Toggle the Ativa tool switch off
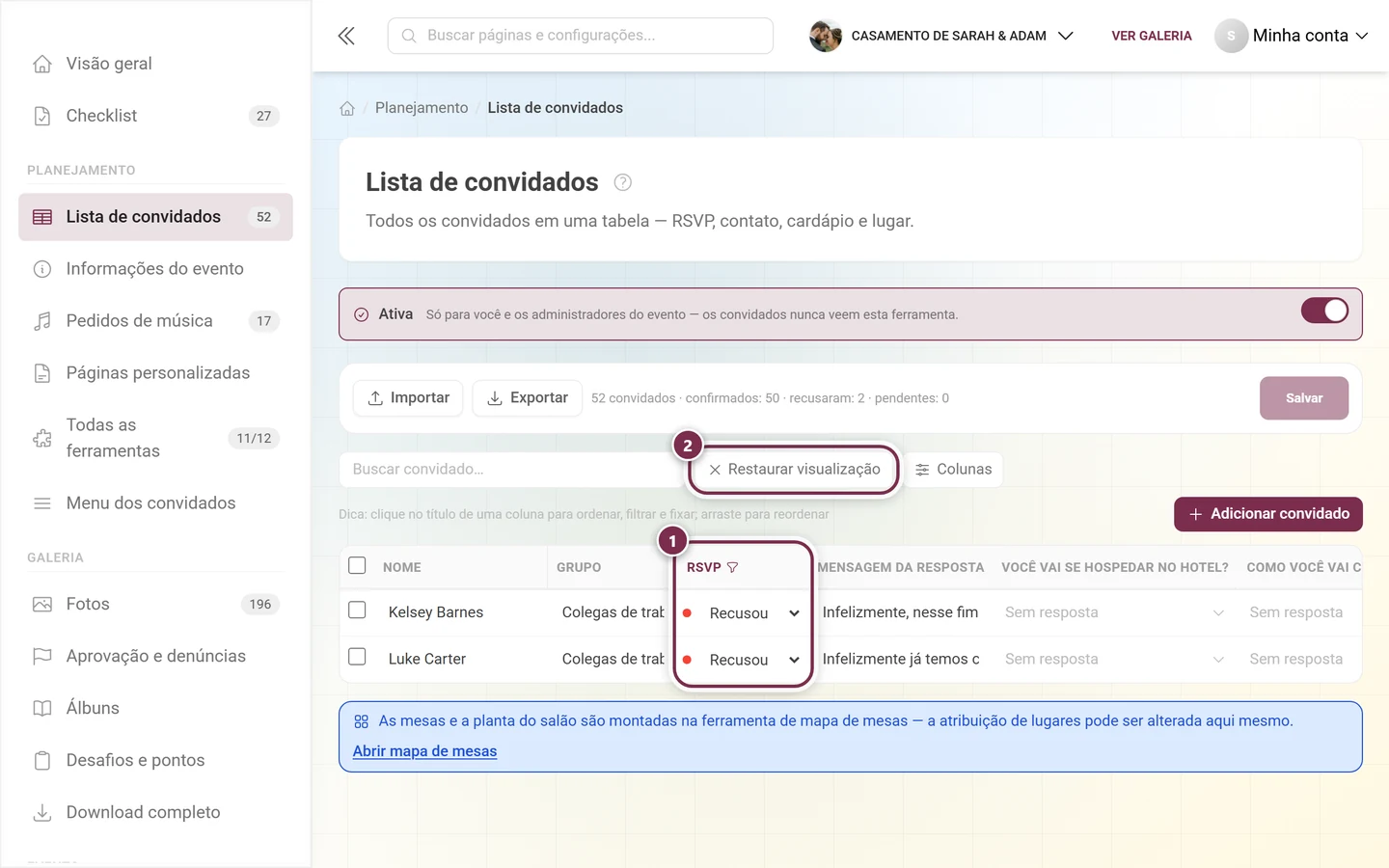The width and height of the screenshot is (1389, 868). tap(1324, 311)
